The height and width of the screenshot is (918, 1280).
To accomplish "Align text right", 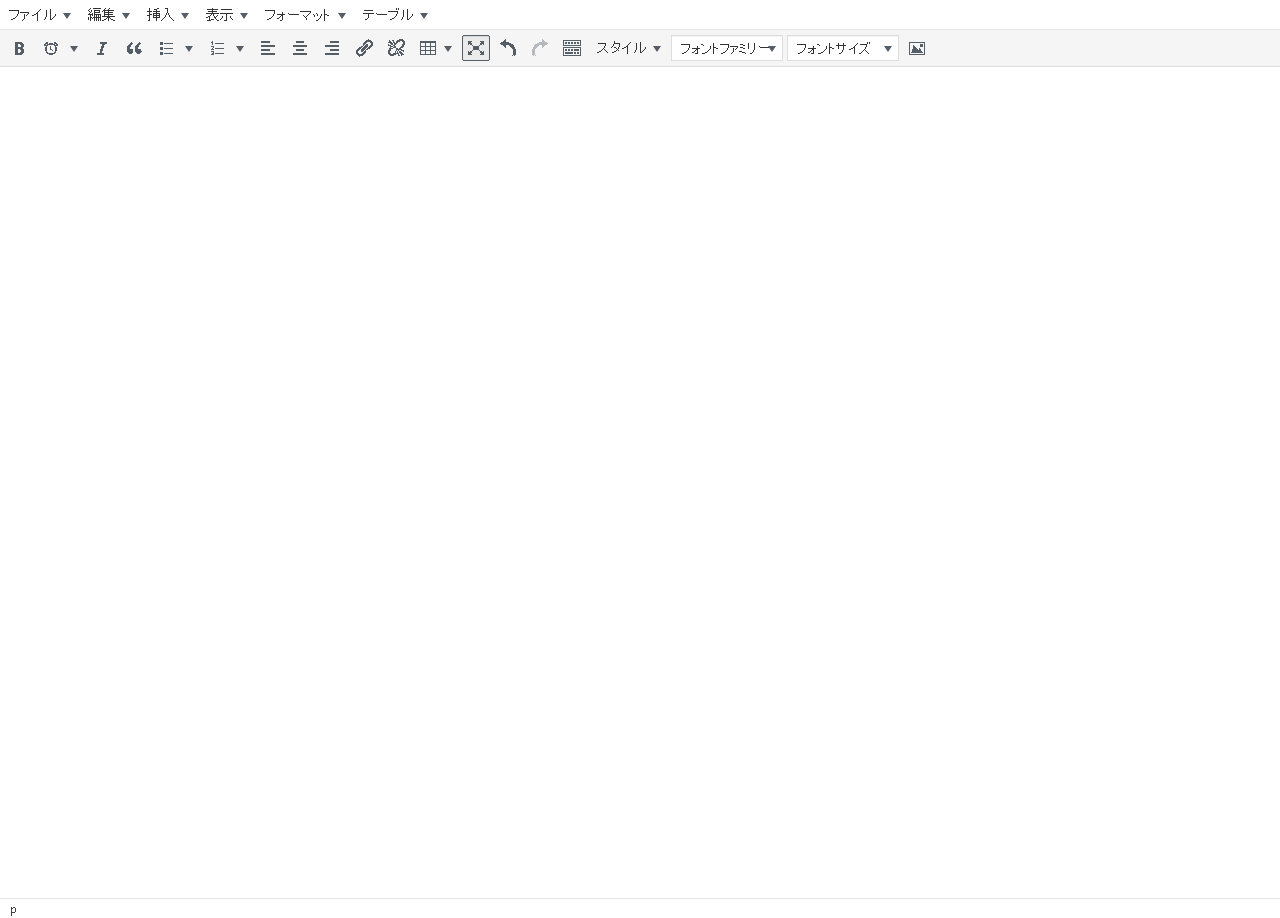I will point(332,48).
